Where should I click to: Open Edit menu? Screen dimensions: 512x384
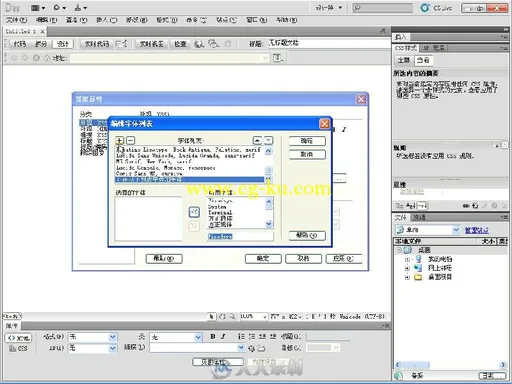coord(46,20)
